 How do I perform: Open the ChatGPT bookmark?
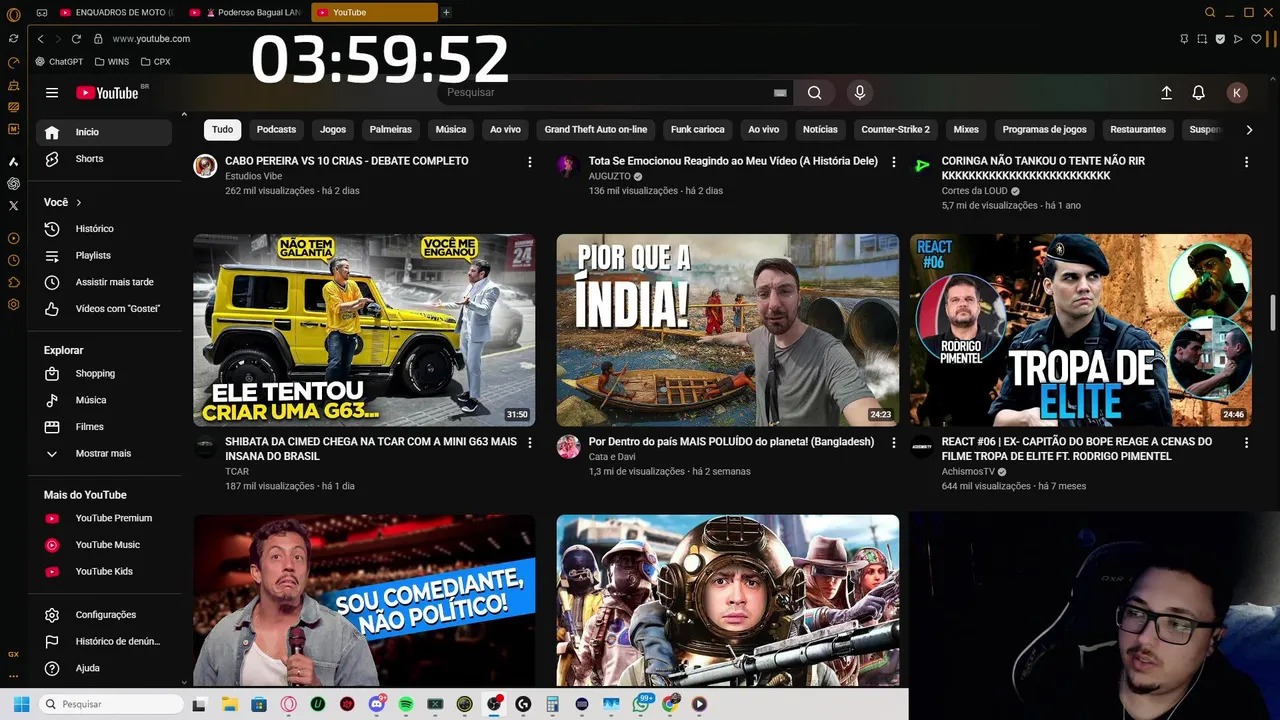59,62
